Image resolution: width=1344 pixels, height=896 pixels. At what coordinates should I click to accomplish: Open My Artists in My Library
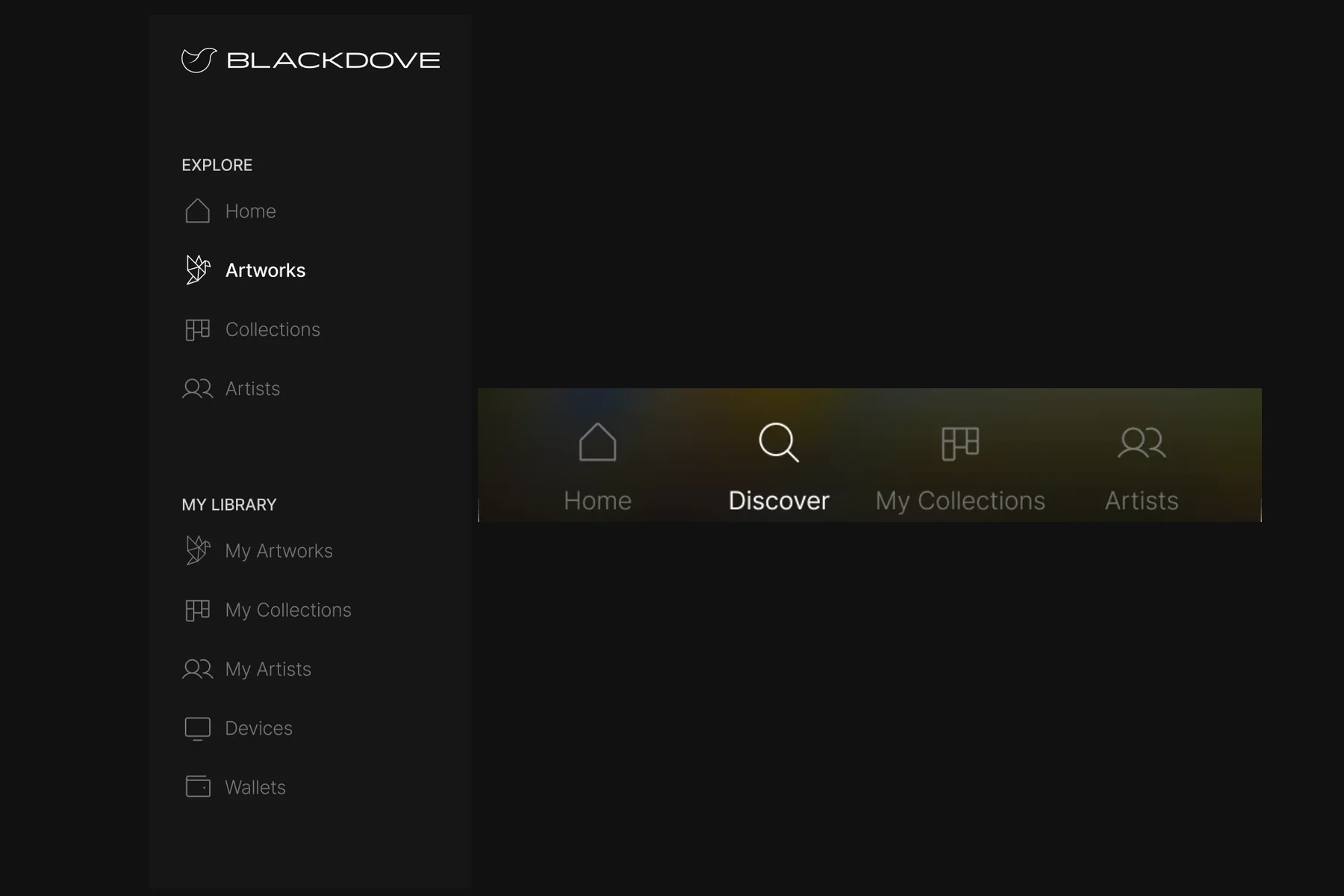click(x=268, y=669)
